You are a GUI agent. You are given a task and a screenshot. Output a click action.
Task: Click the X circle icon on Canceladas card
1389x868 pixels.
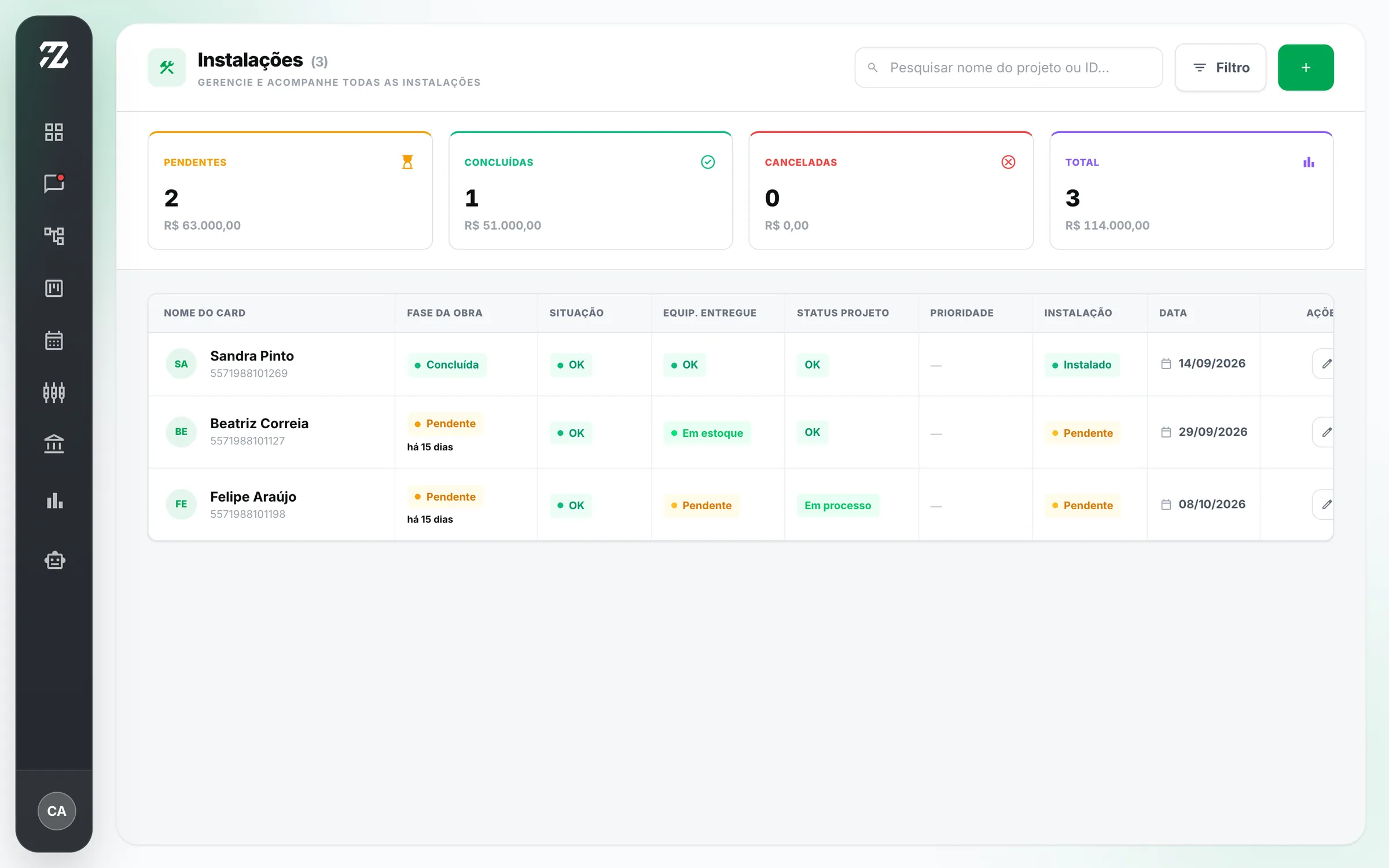[x=1008, y=162]
